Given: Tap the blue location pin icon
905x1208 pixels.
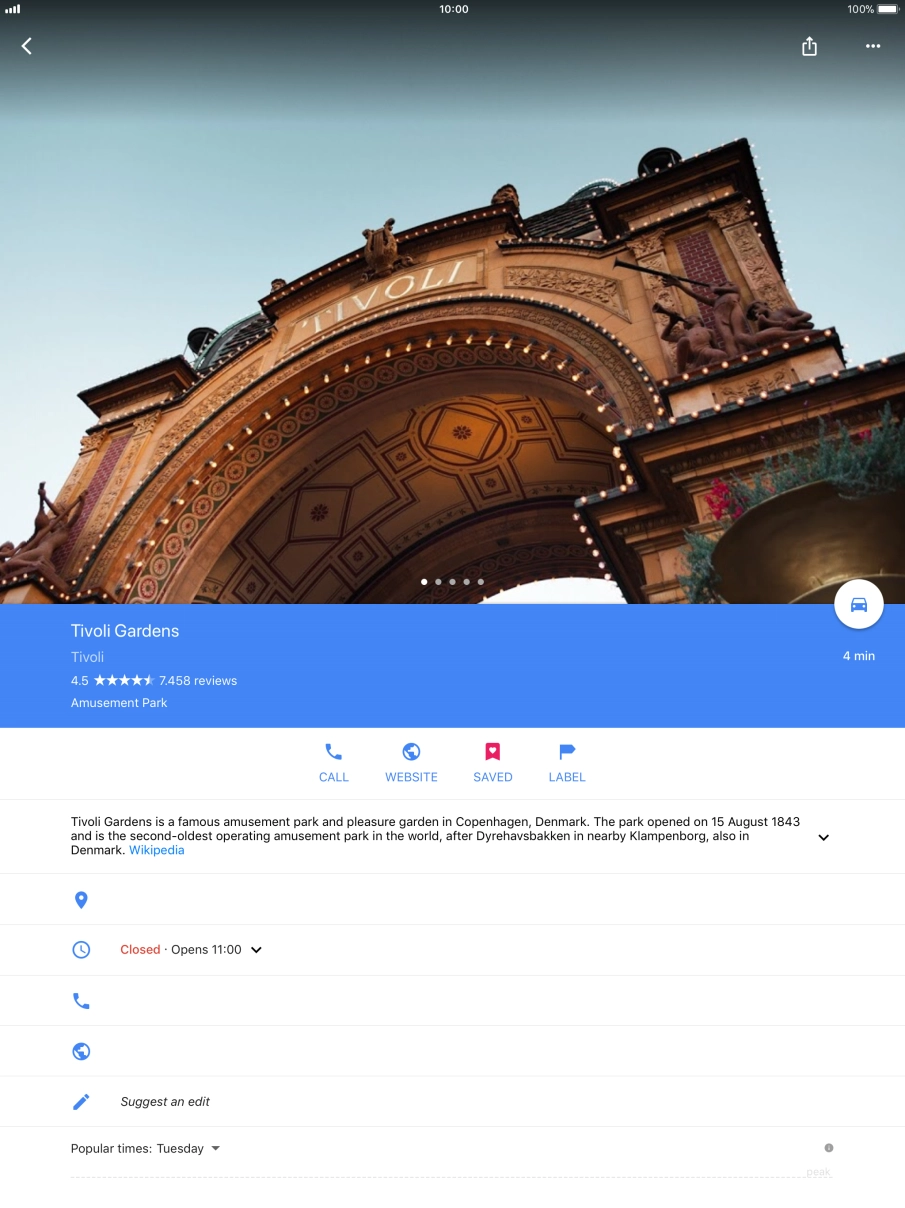Looking at the screenshot, I should pyautogui.click(x=81, y=899).
